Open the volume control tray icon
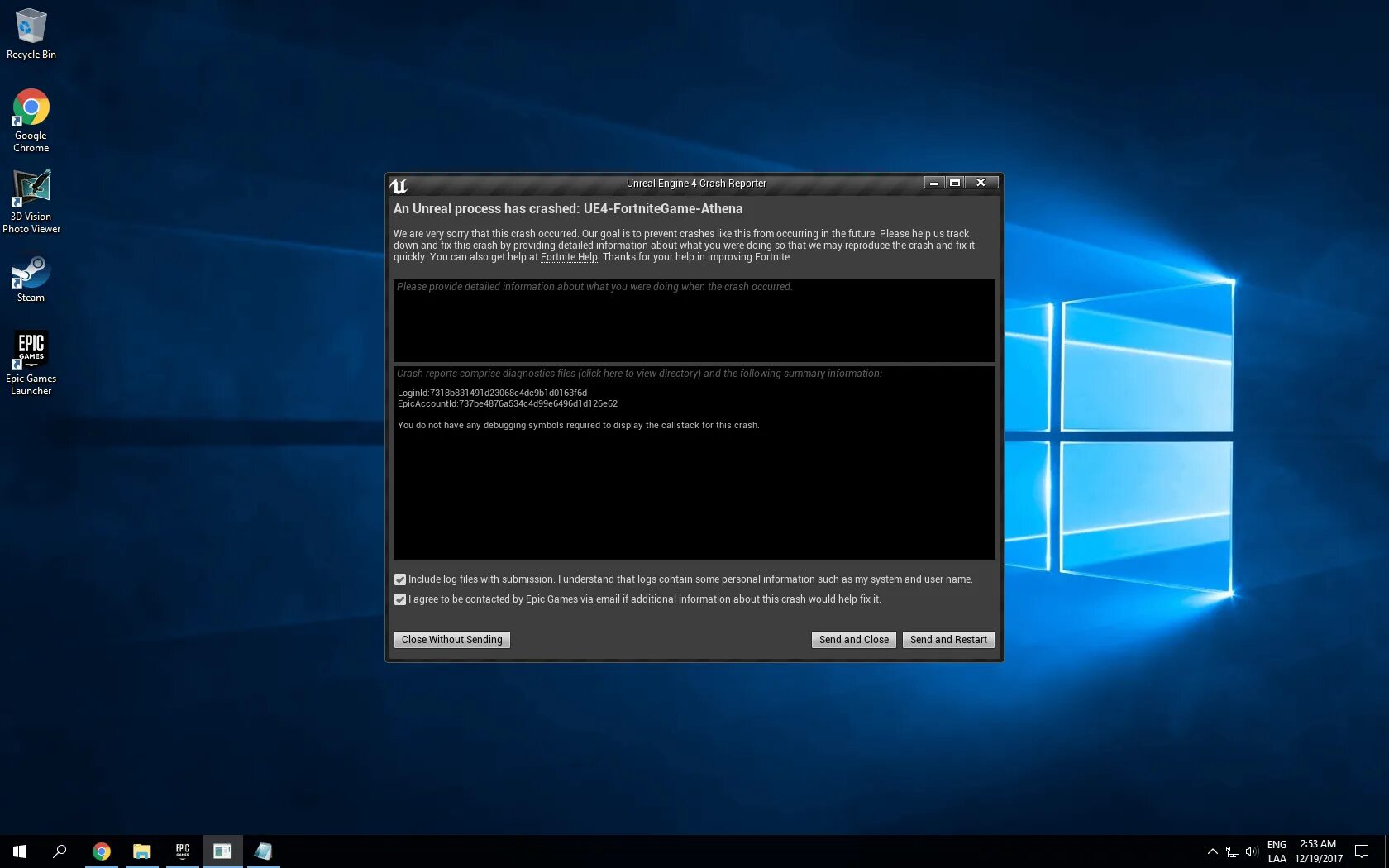 coord(1251,851)
